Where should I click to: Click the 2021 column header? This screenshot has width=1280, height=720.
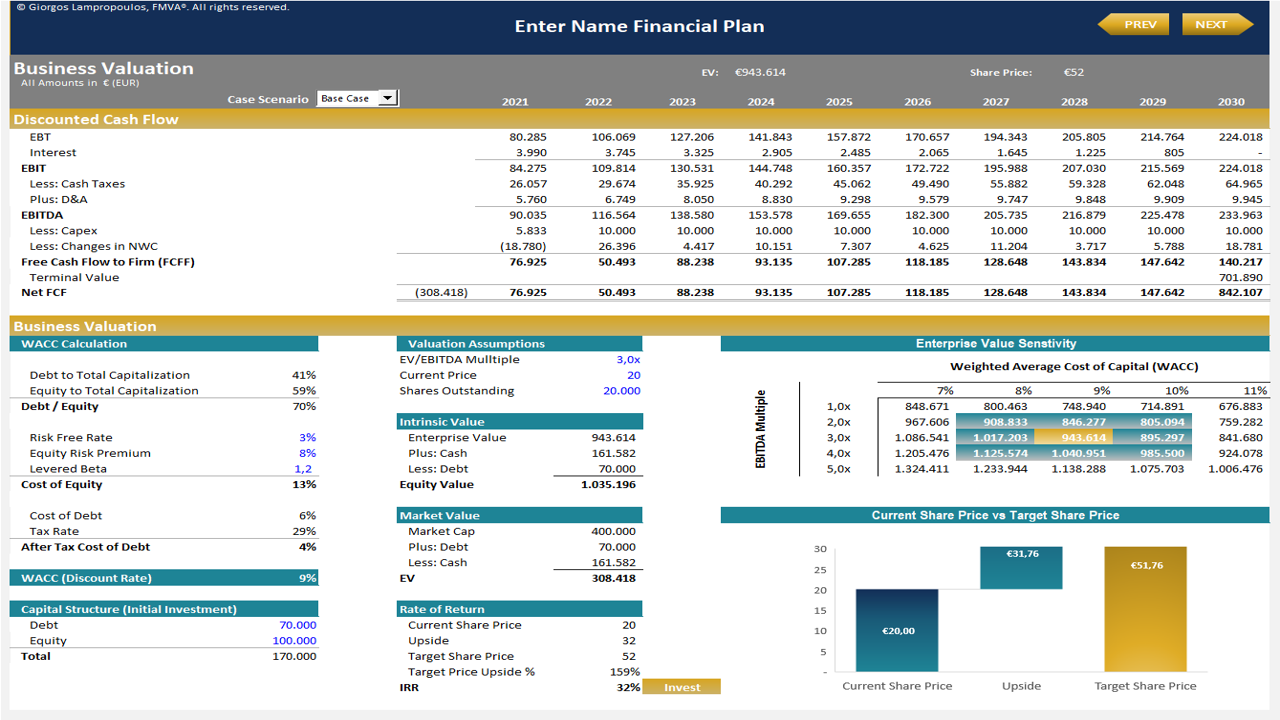tap(515, 101)
